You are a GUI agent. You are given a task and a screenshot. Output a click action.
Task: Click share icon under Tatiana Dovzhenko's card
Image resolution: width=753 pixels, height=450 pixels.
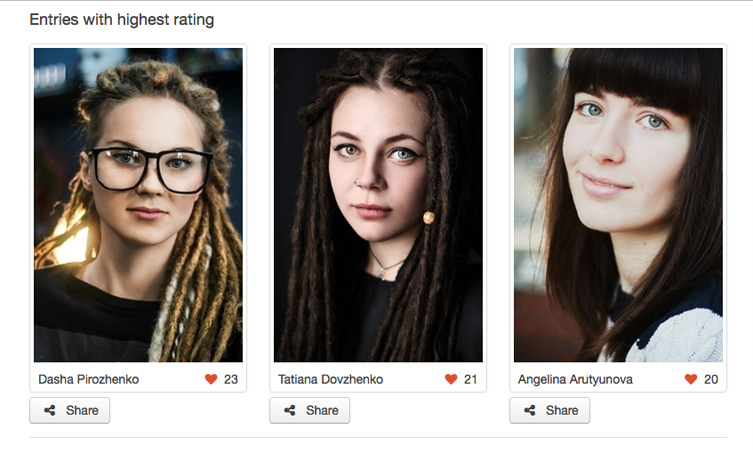(x=290, y=410)
